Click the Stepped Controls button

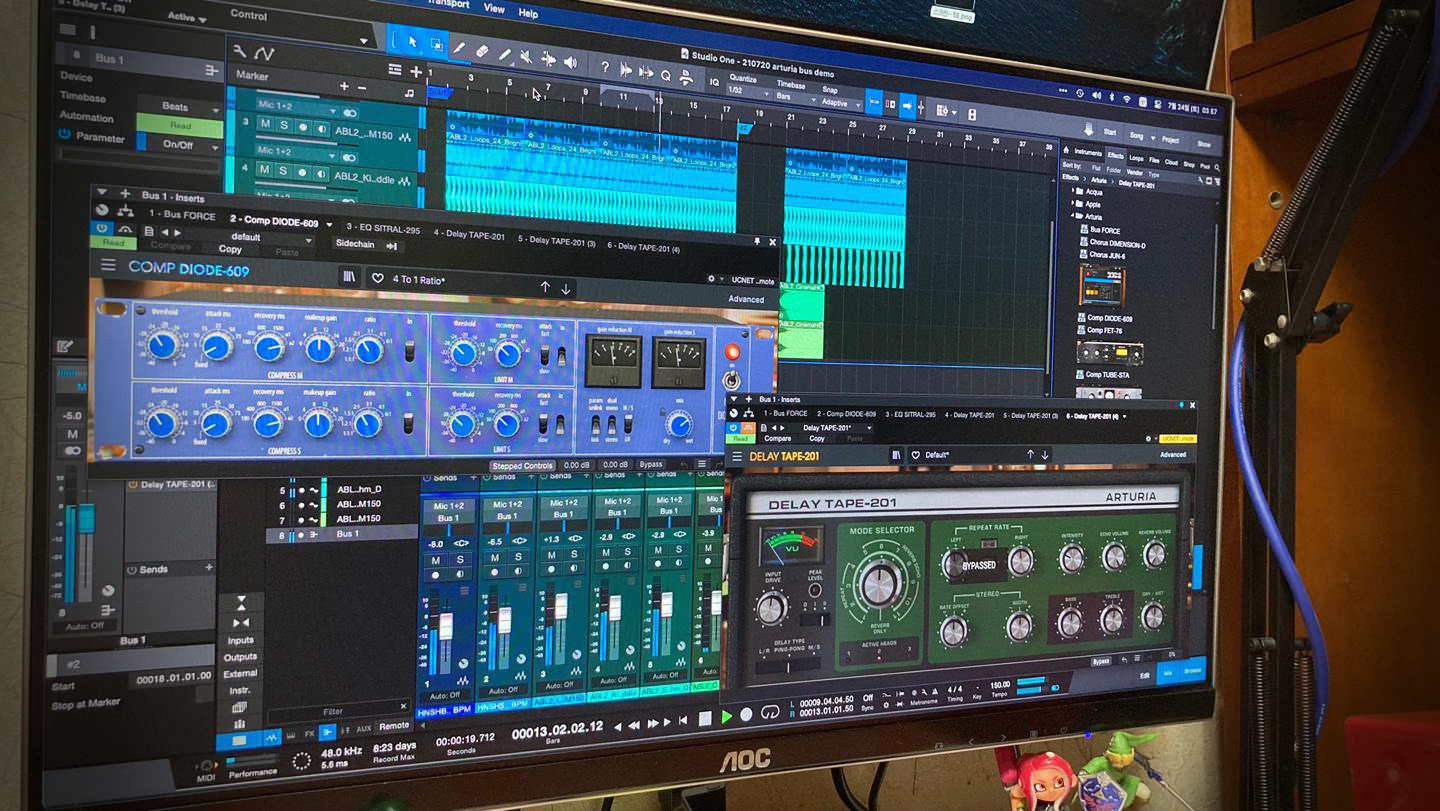pos(522,465)
